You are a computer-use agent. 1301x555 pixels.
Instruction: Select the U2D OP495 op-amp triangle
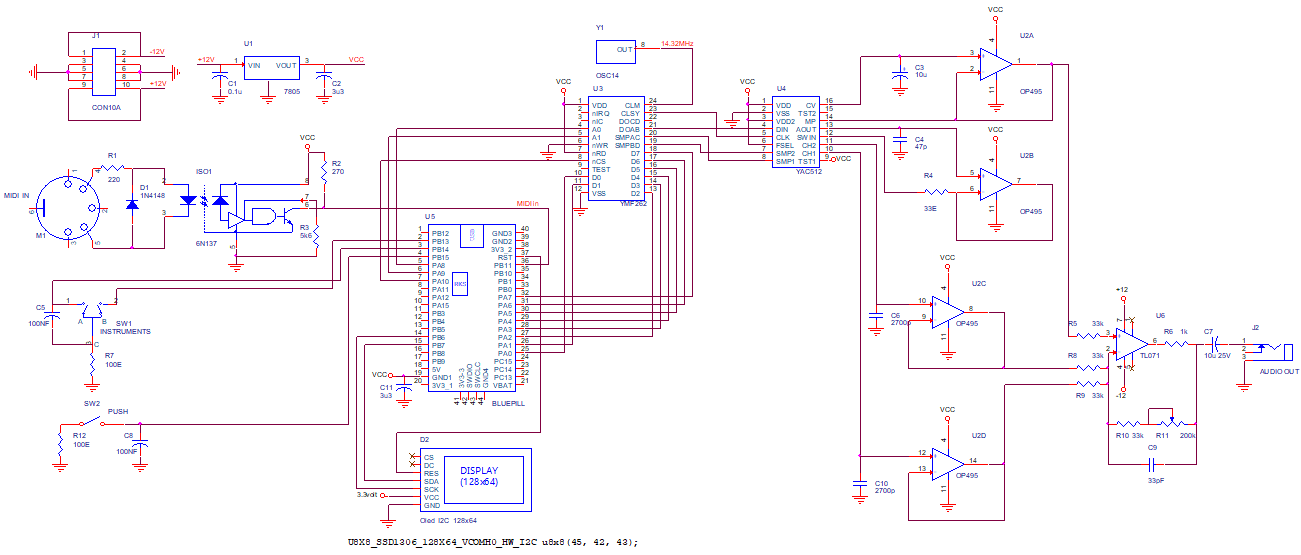pos(946,463)
